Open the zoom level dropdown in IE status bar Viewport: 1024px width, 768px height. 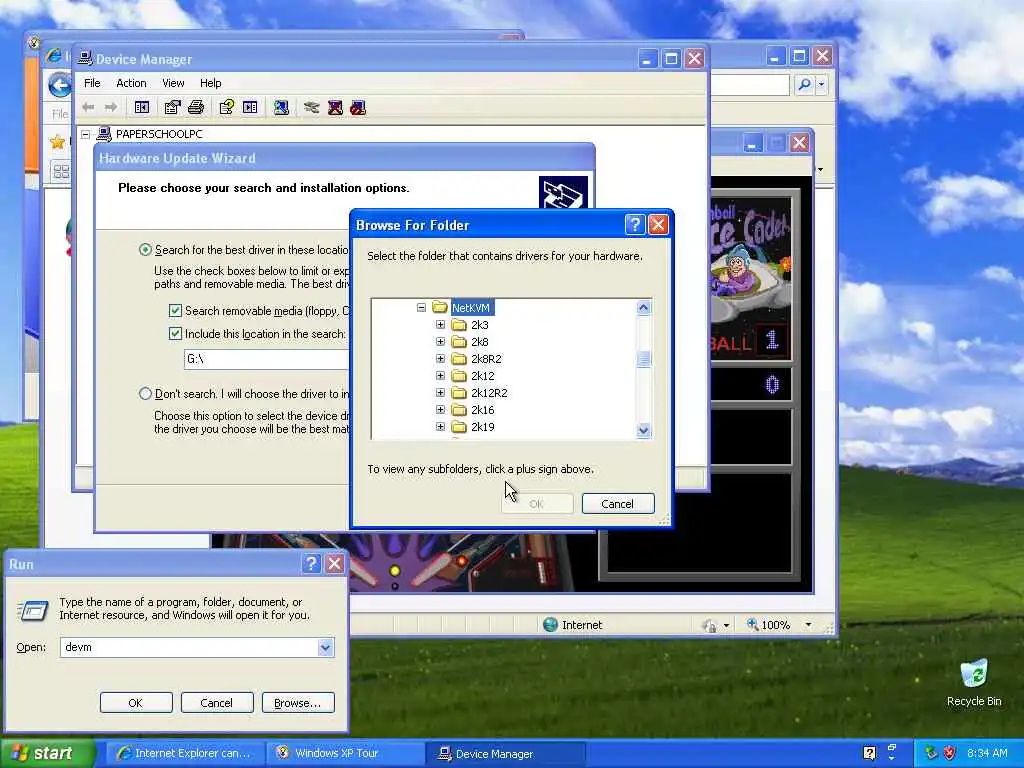click(808, 625)
